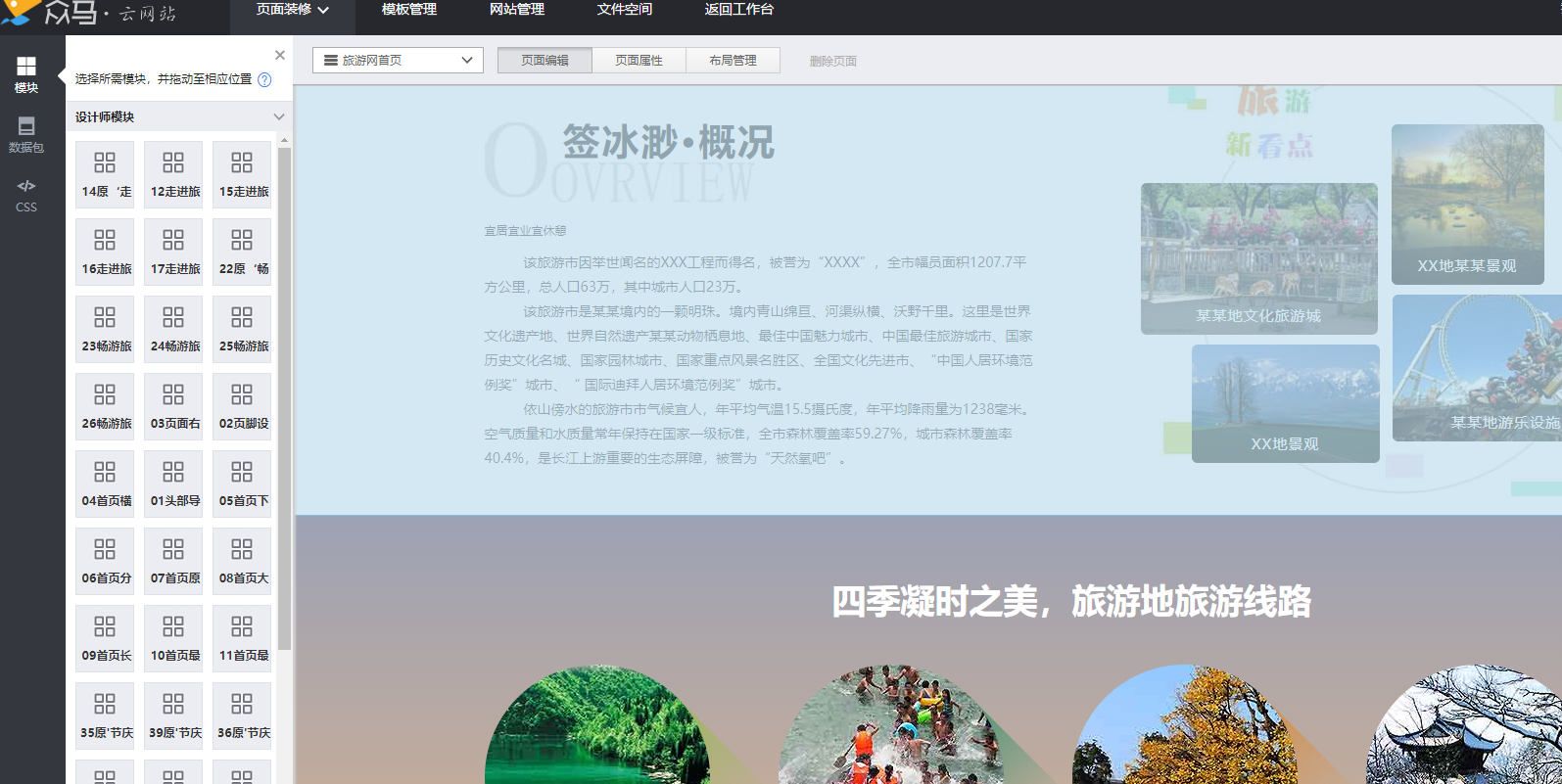Click the rafting circular image

pyautogui.click(x=891, y=725)
